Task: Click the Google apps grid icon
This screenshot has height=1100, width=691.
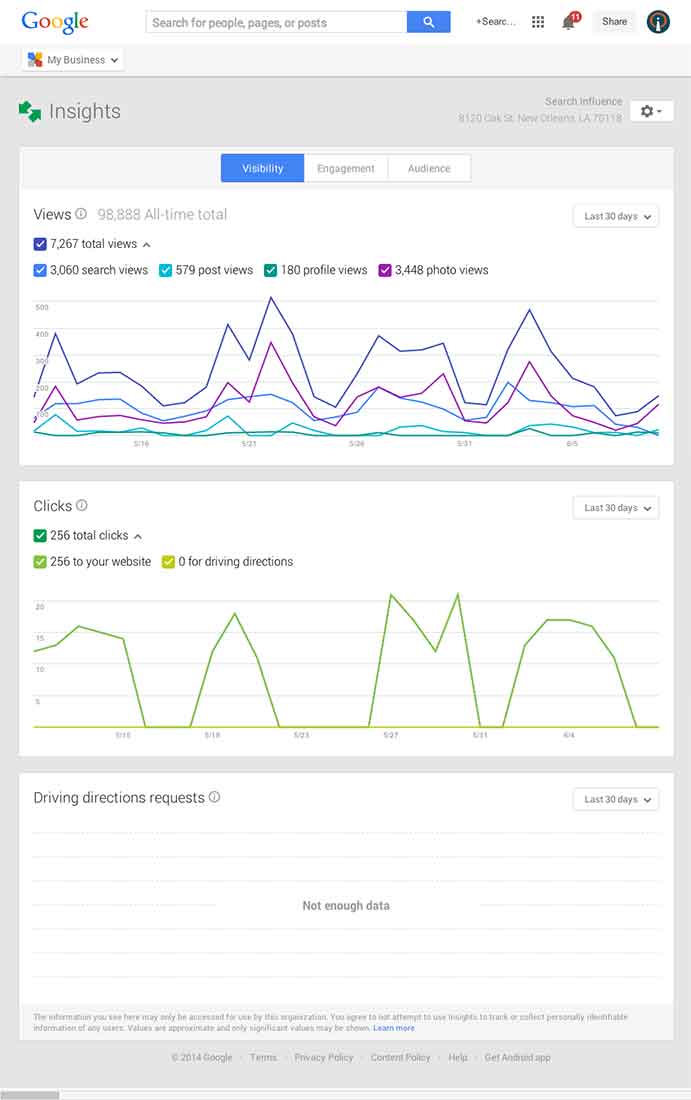Action: [x=538, y=21]
